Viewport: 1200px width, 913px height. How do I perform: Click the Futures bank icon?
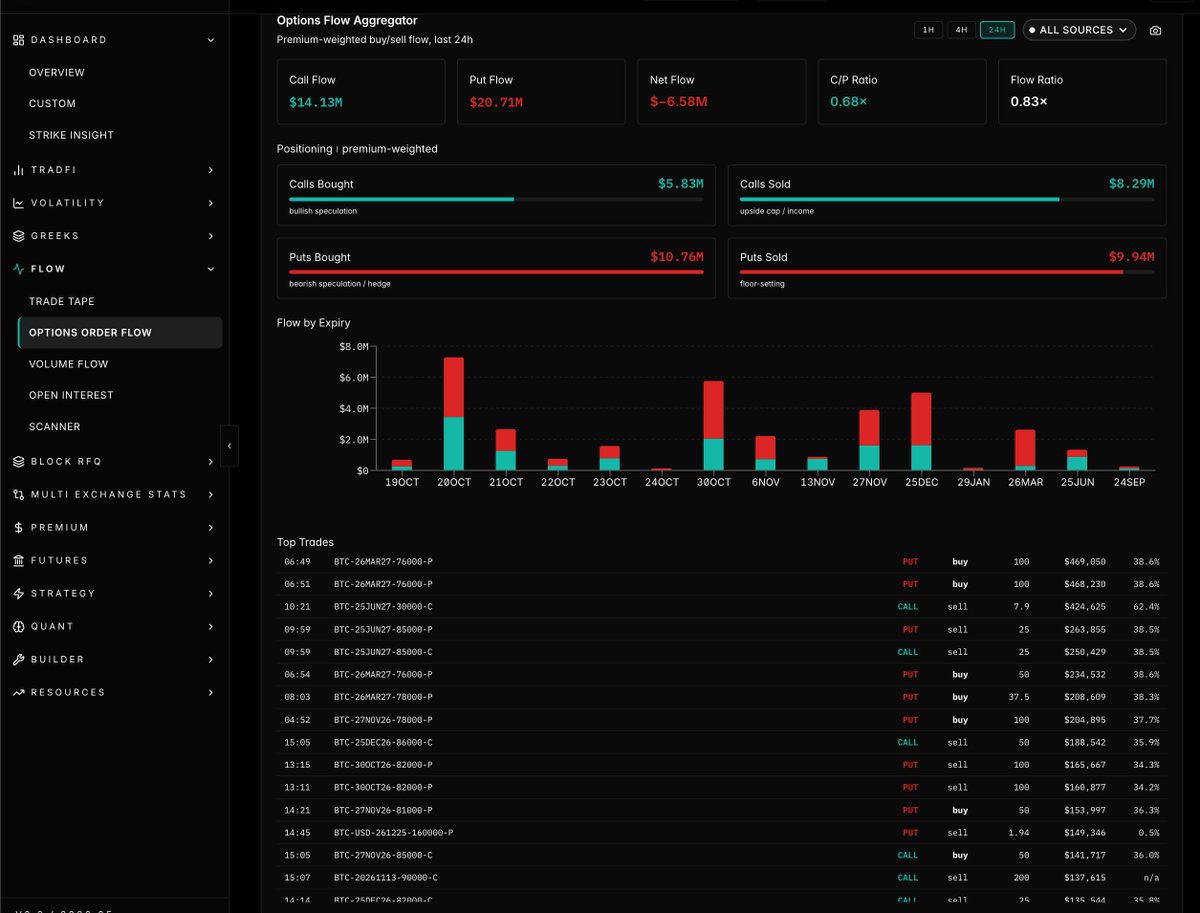tap(18, 561)
